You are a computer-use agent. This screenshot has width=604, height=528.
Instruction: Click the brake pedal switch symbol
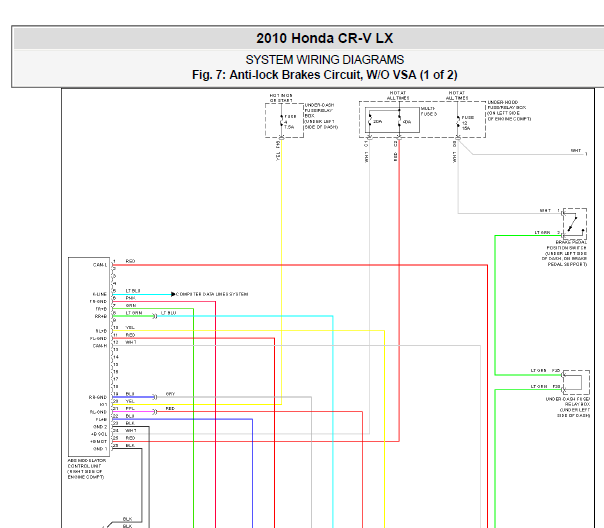click(x=575, y=223)
